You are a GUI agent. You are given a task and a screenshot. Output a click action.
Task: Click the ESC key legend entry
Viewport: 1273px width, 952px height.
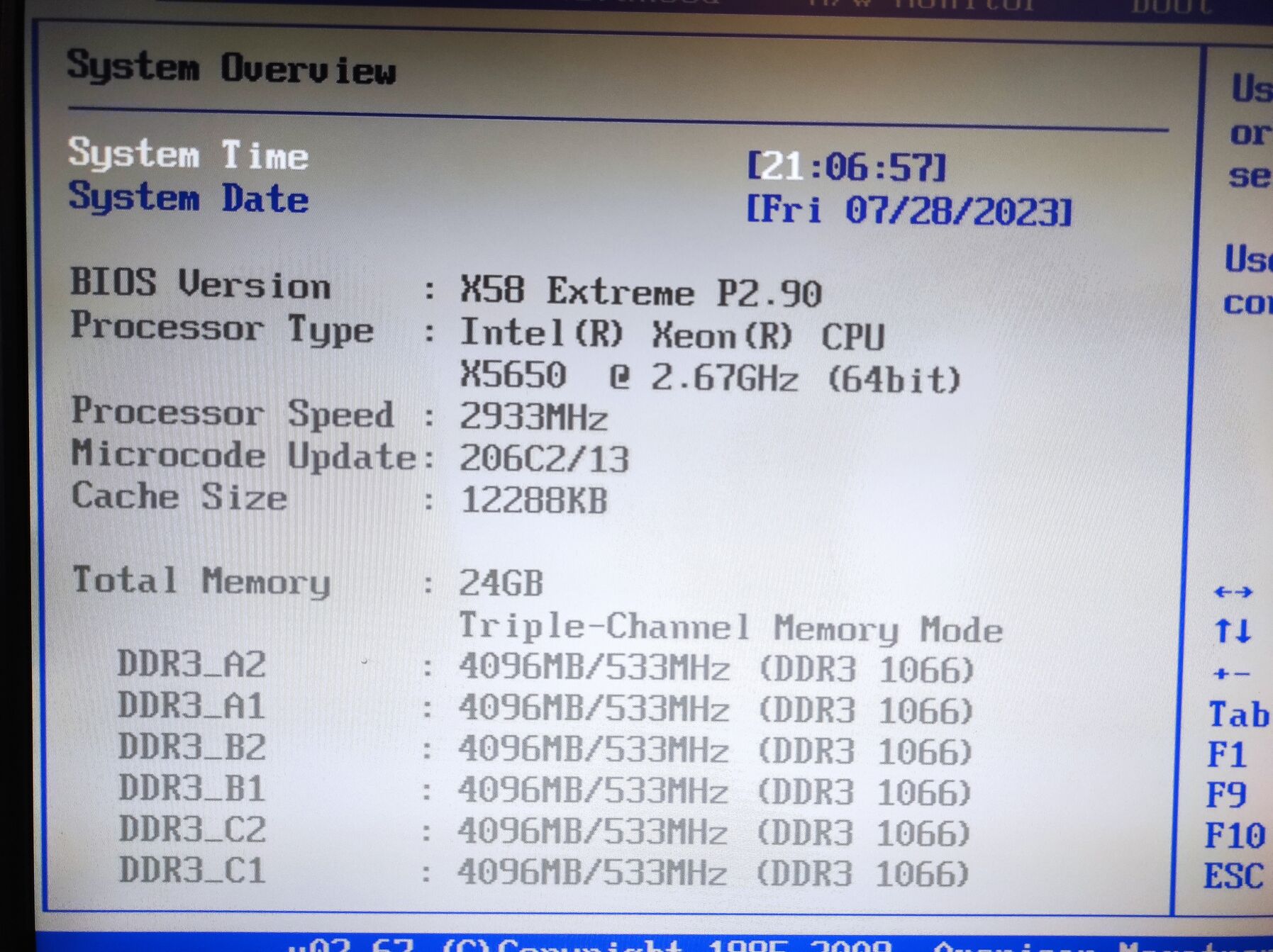tap(1234, 876)
